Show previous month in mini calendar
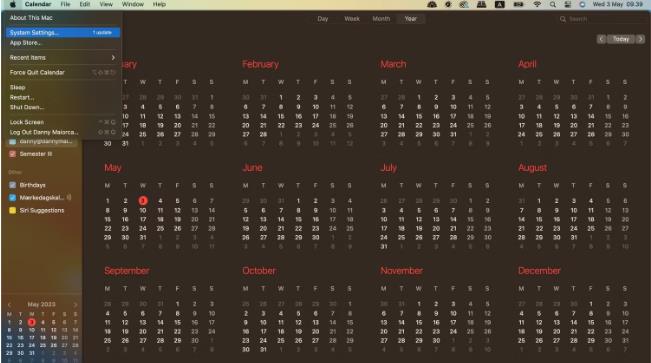This screenshot has width=651, height=363. (x=9, y=304)
